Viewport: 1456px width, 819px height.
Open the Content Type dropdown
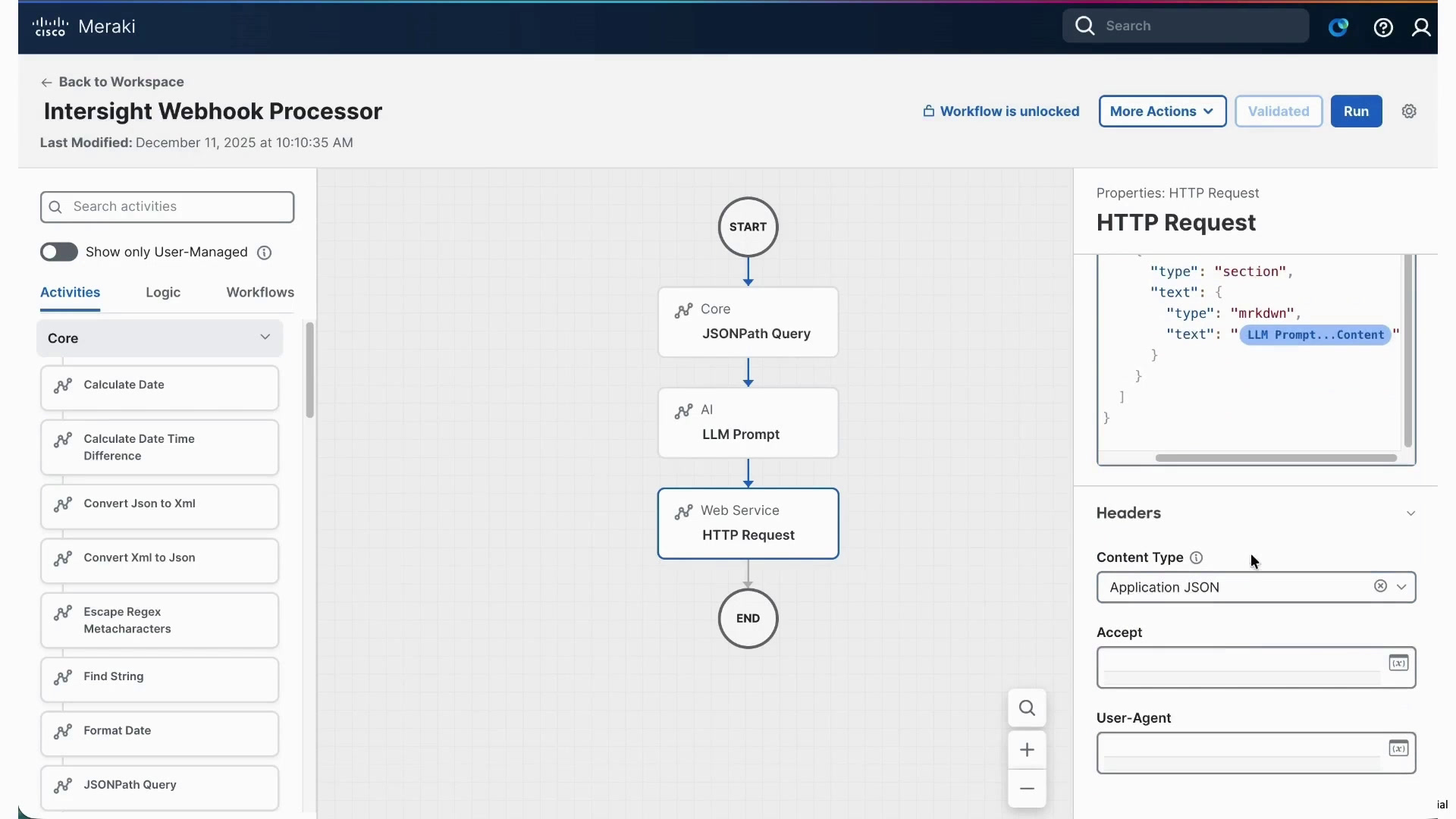tap(1401, 587)
